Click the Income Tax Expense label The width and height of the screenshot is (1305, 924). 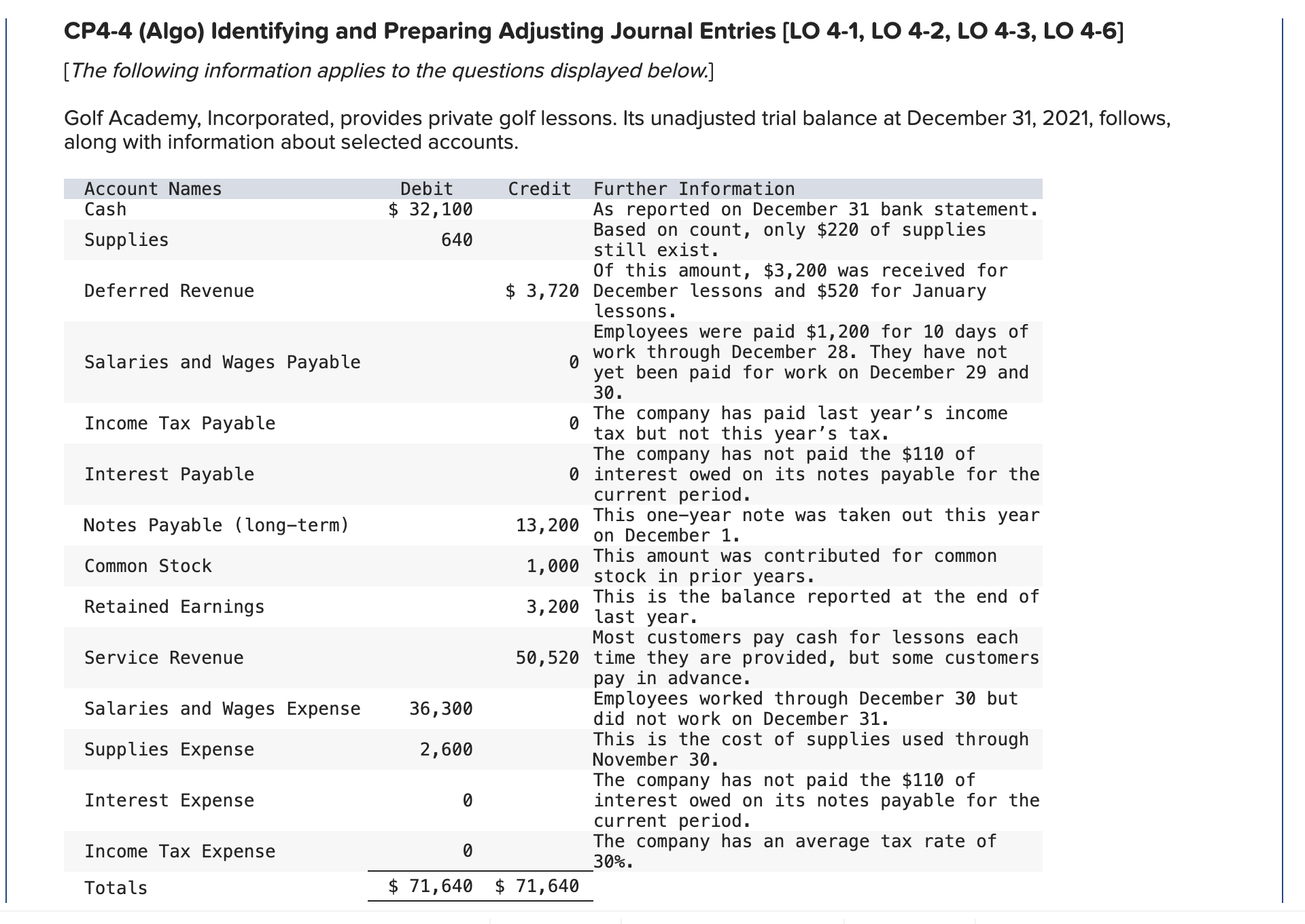point(179,851)
